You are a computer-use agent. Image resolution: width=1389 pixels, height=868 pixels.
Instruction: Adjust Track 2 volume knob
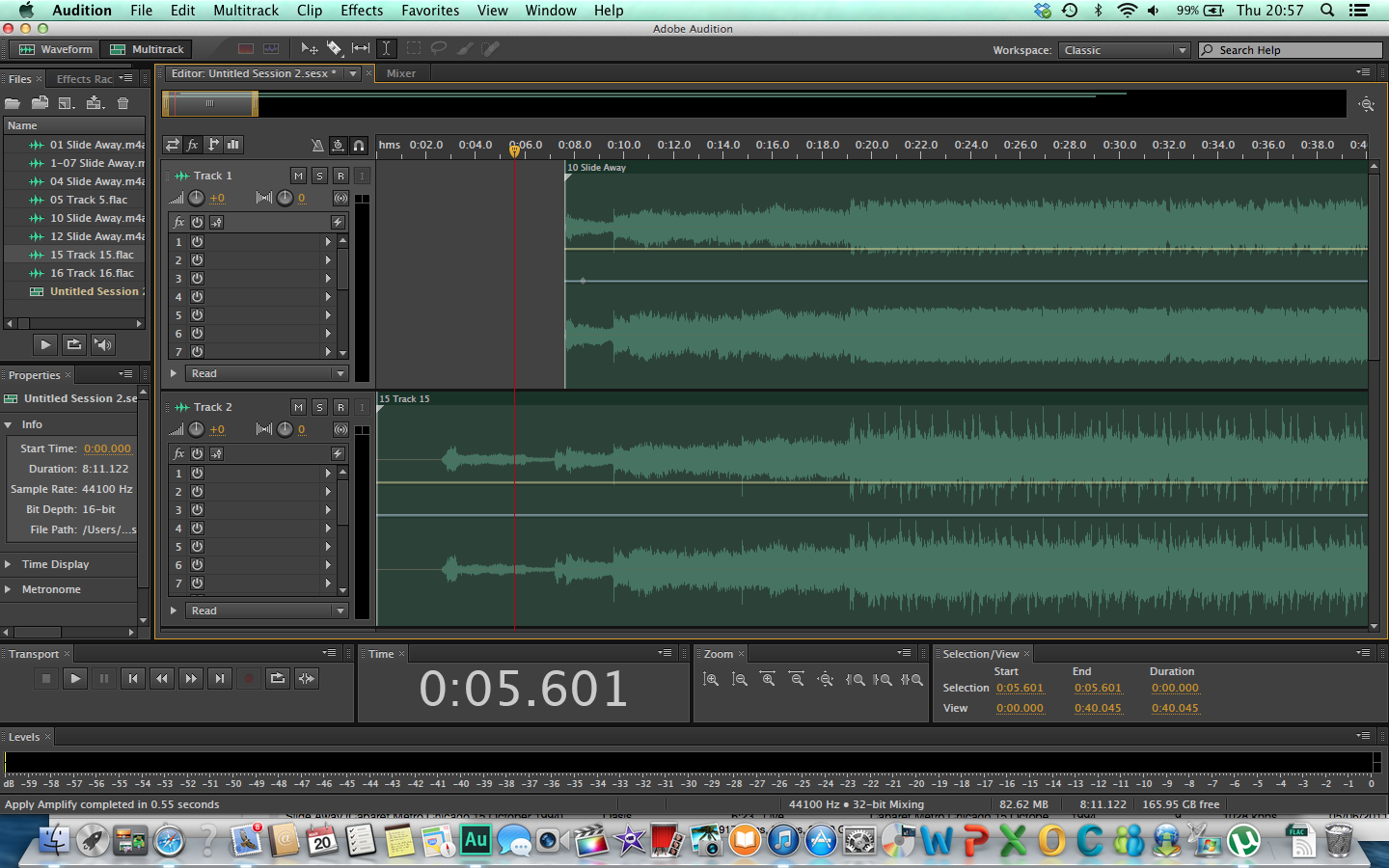[x=196, y=429]
